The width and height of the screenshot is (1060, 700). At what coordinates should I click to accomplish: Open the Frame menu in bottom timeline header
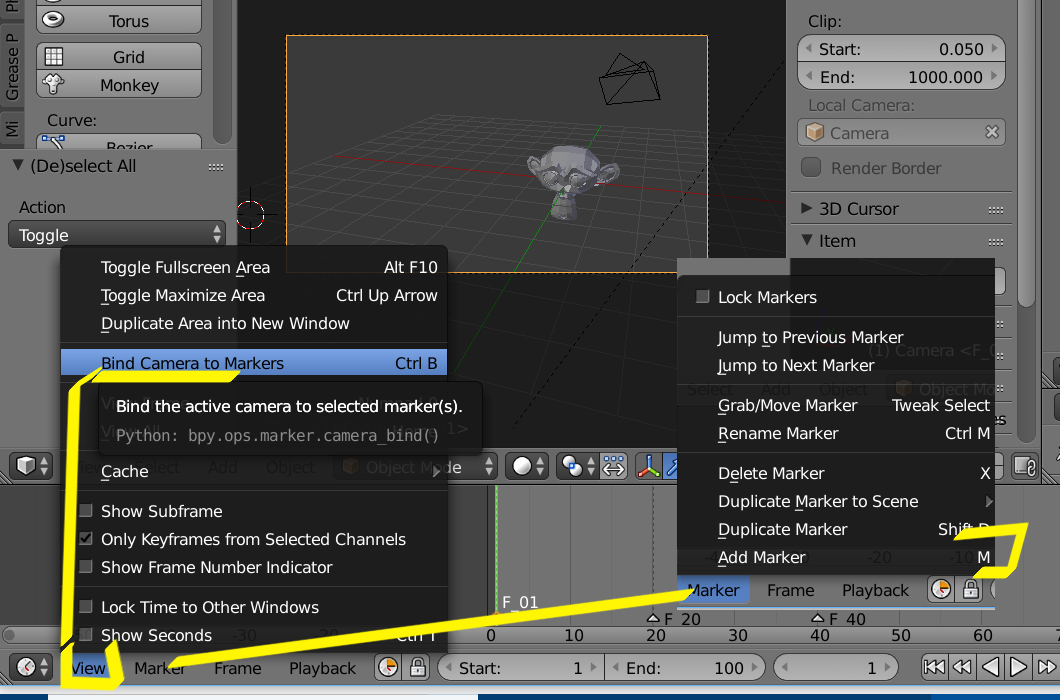click(x=237, y=668)
